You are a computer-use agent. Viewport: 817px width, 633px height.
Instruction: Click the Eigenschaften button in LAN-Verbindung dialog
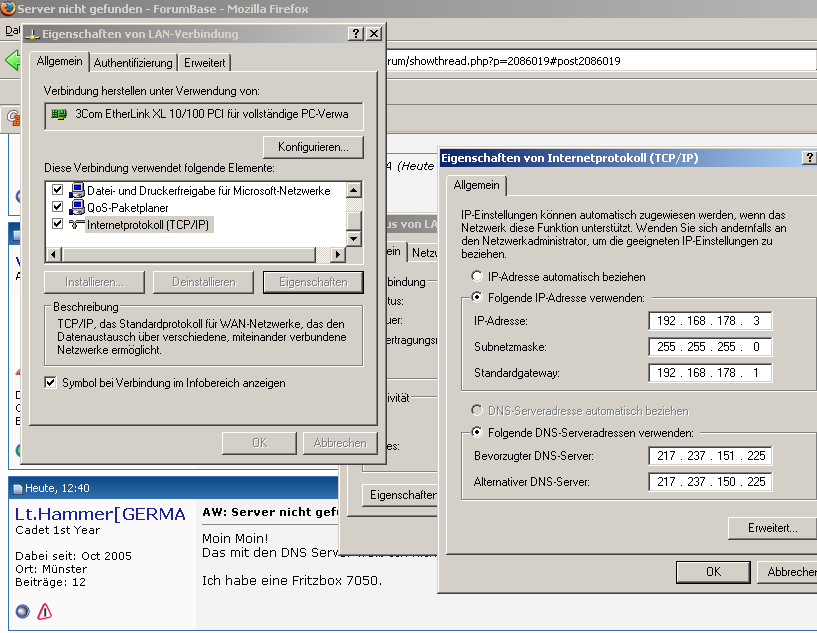tap(313, 282)
